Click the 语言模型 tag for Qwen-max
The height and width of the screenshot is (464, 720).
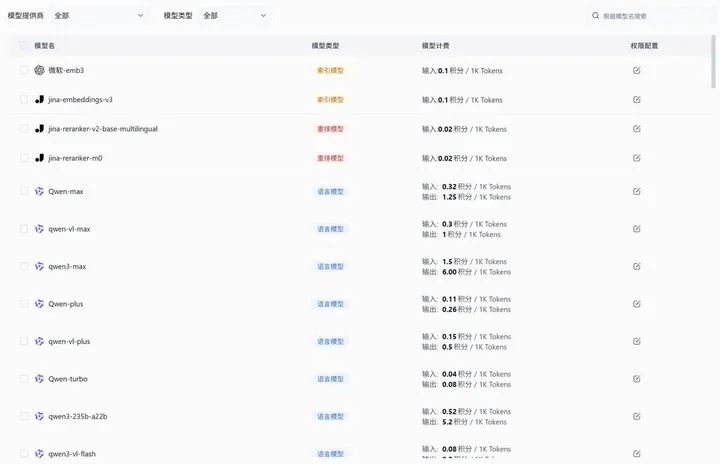click(x=330, y=192)
